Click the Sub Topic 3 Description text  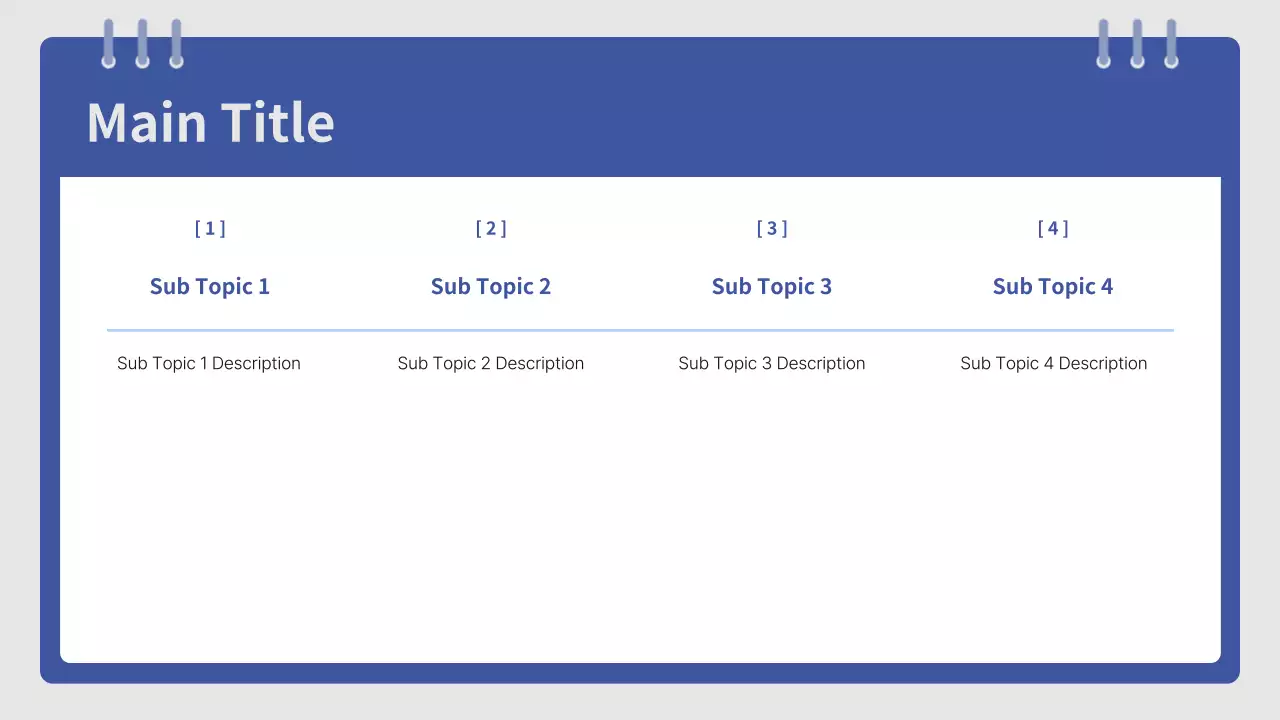772,363
